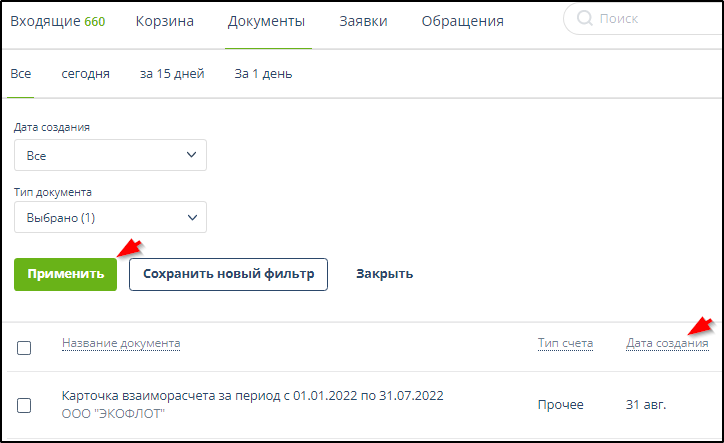
Task: Select the За 1 день saved filter
Action: pos(263,74)
